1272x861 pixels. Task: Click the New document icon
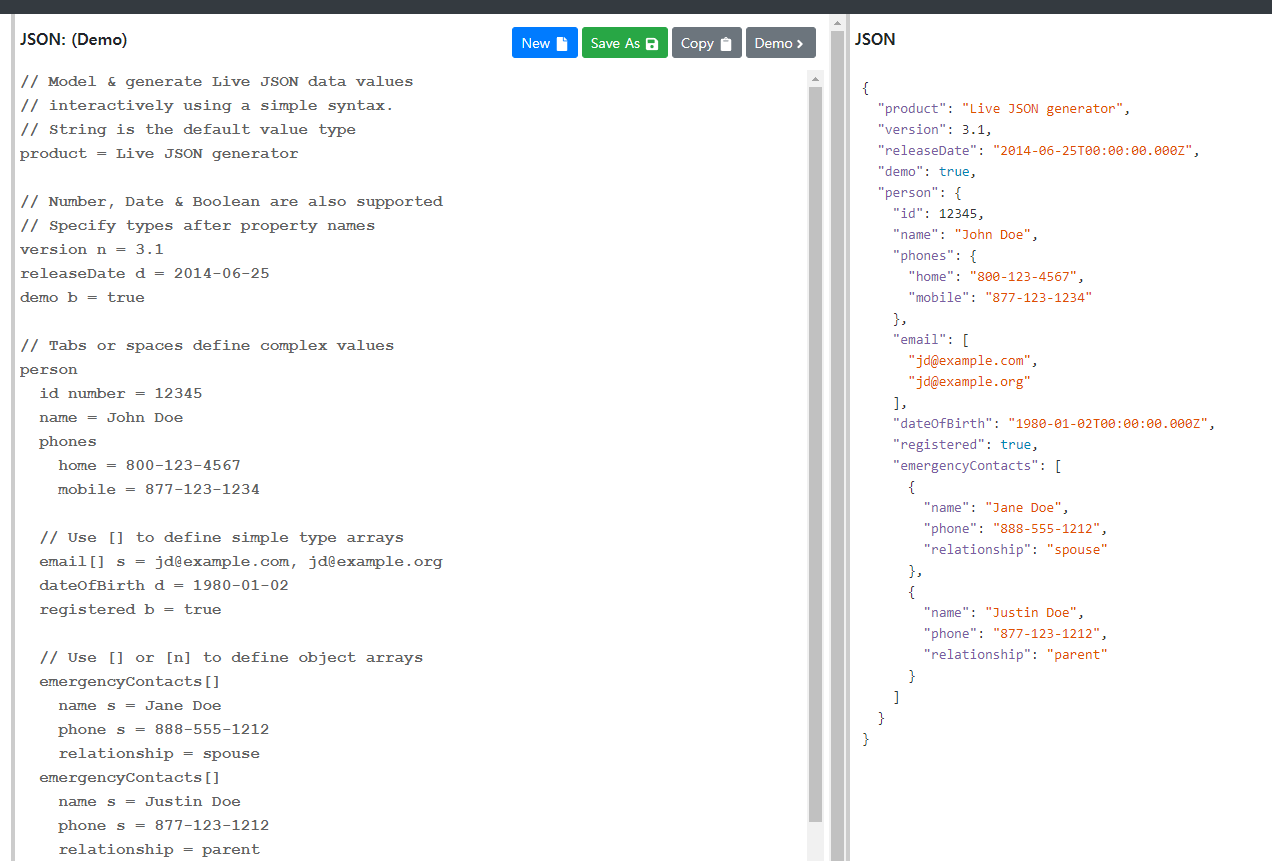pos(562,42)
